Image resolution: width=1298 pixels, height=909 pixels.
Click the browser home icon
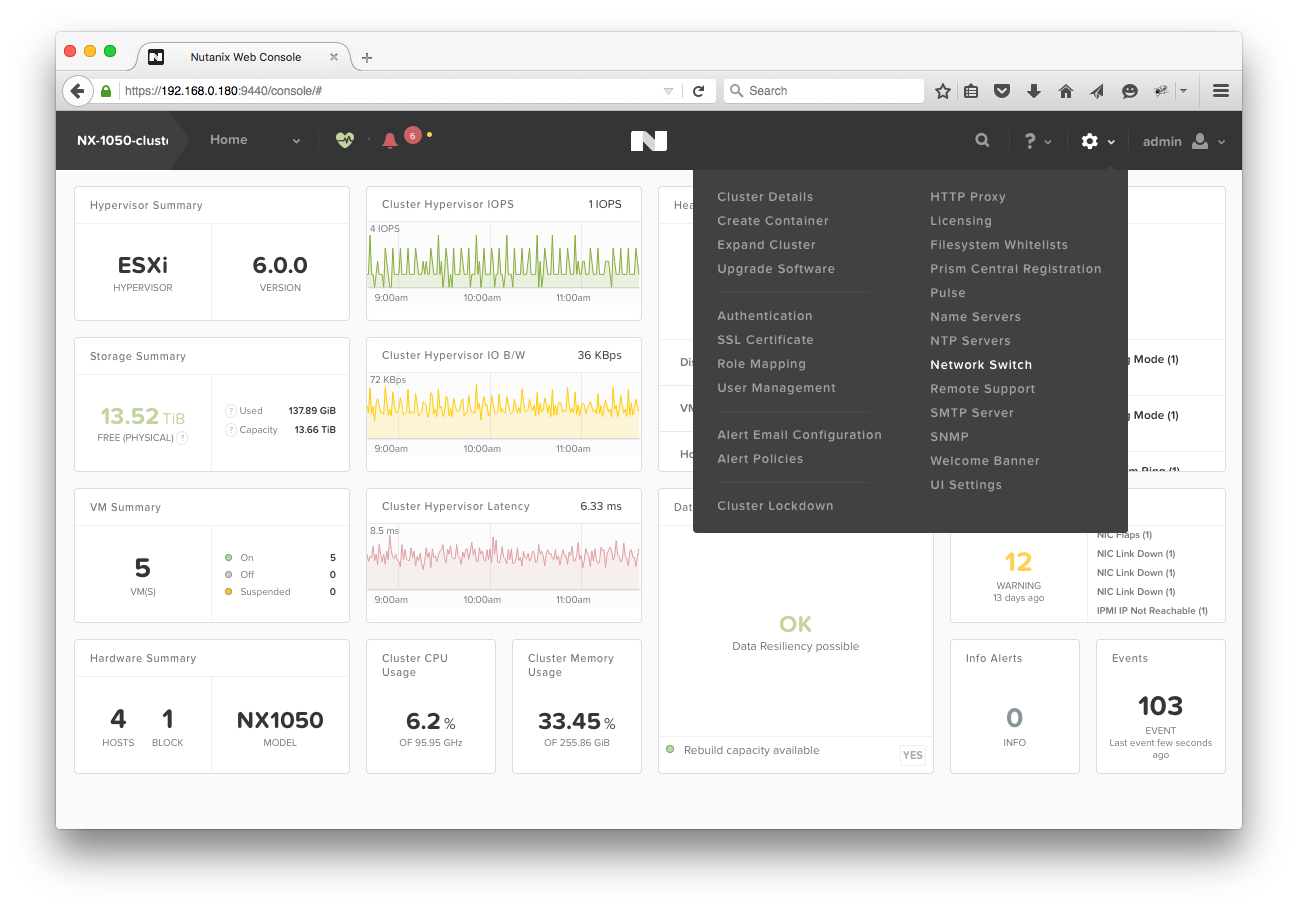coord(1066,91)
